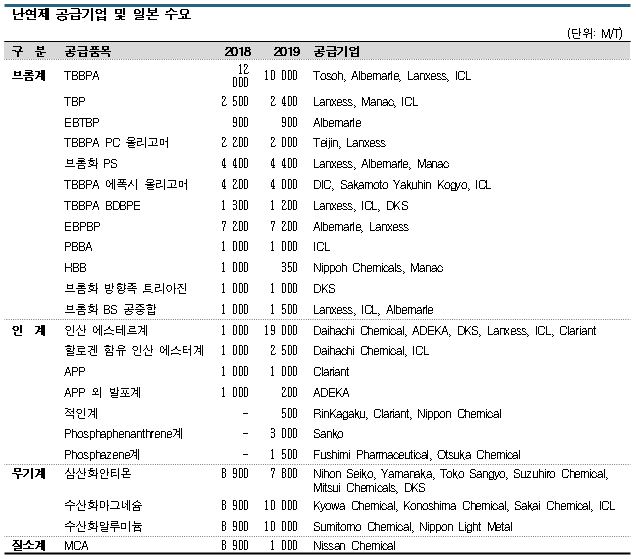
Task: Click the "수산화마그네슘" product name
Action: click(x=102, y=507)
